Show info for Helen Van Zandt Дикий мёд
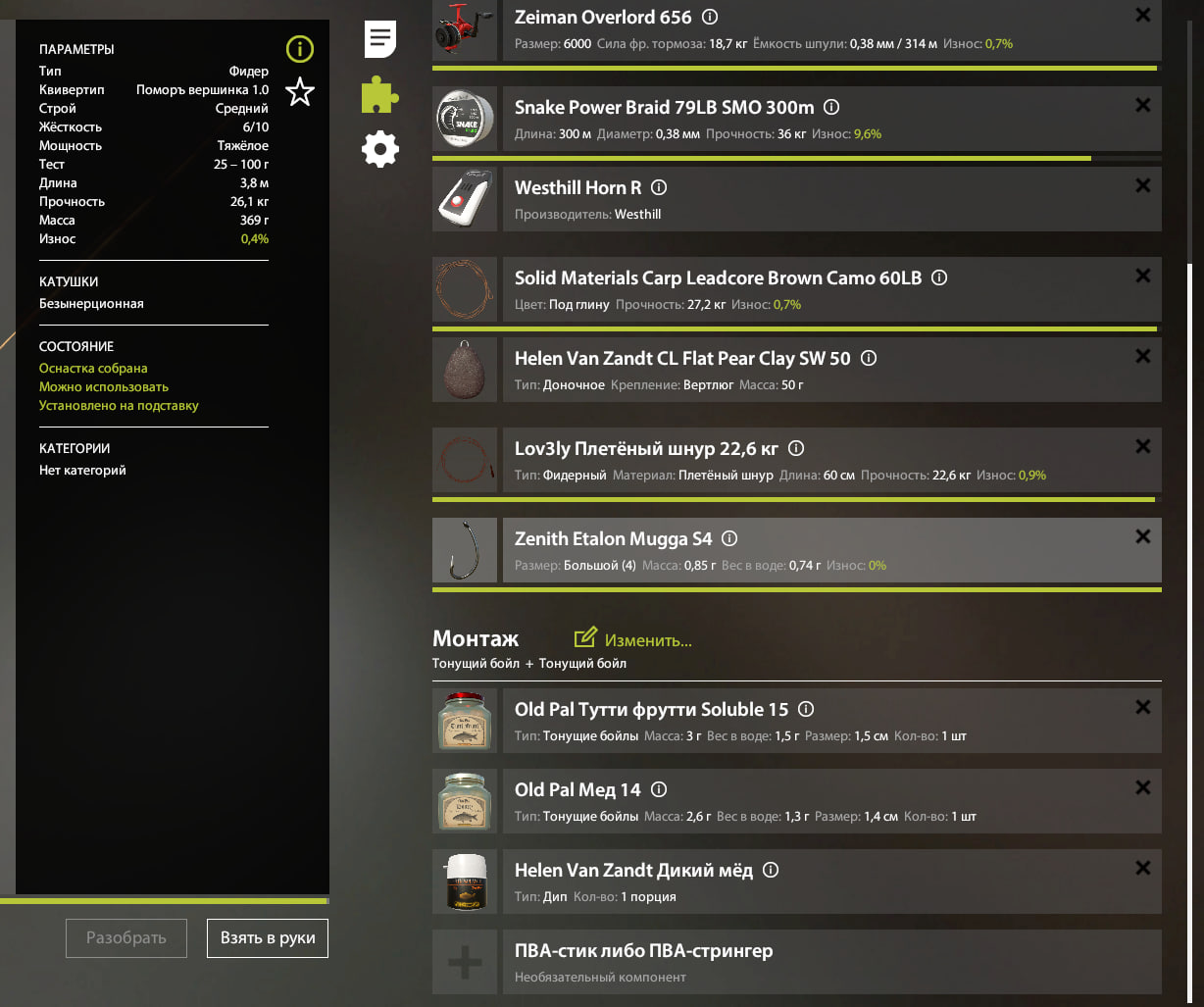This screenshot has width=1204, height=1007. click(x=771, y=870)
